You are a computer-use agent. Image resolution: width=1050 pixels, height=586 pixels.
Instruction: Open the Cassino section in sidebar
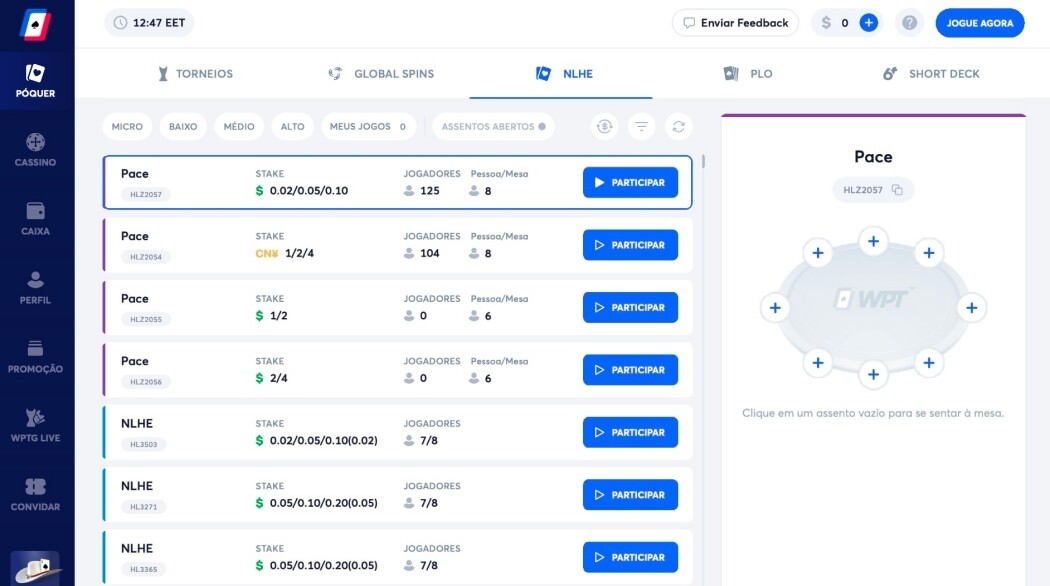pyautogui.click(x=35, y=149)
